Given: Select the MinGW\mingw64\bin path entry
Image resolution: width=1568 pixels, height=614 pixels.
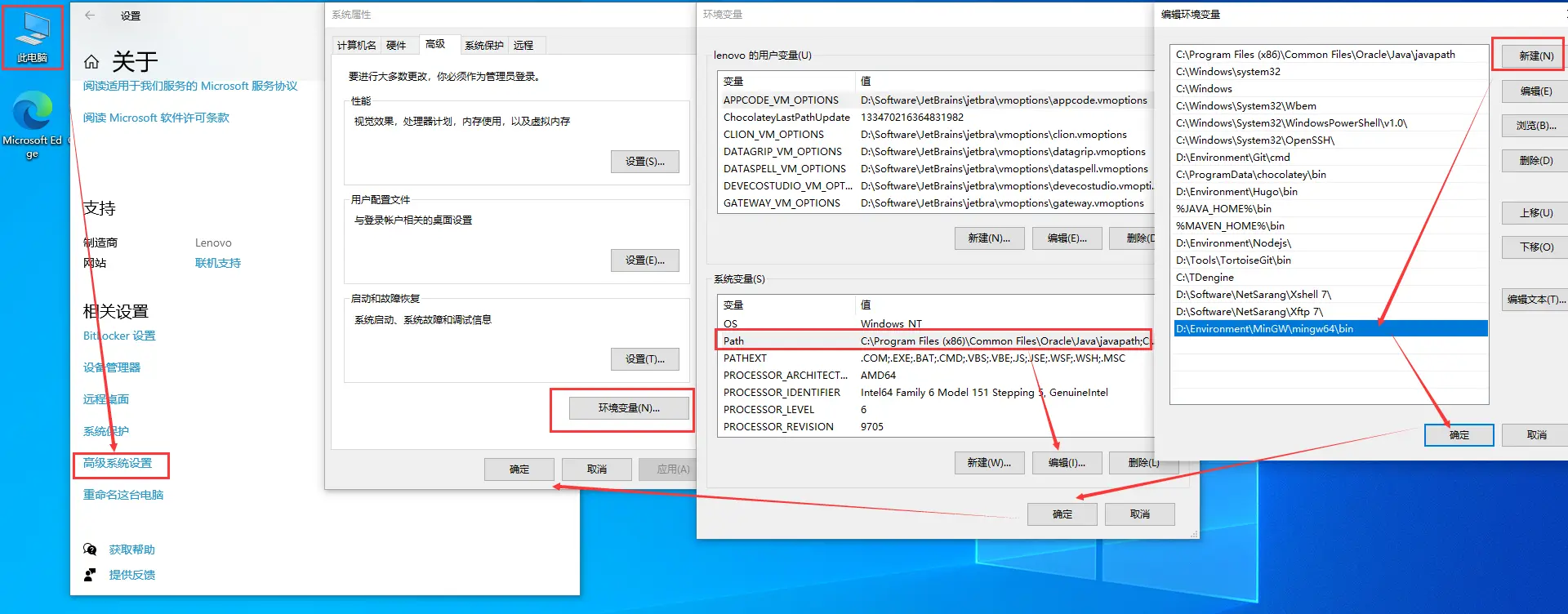Looking at the screenshot, I should pos(1330,329).
